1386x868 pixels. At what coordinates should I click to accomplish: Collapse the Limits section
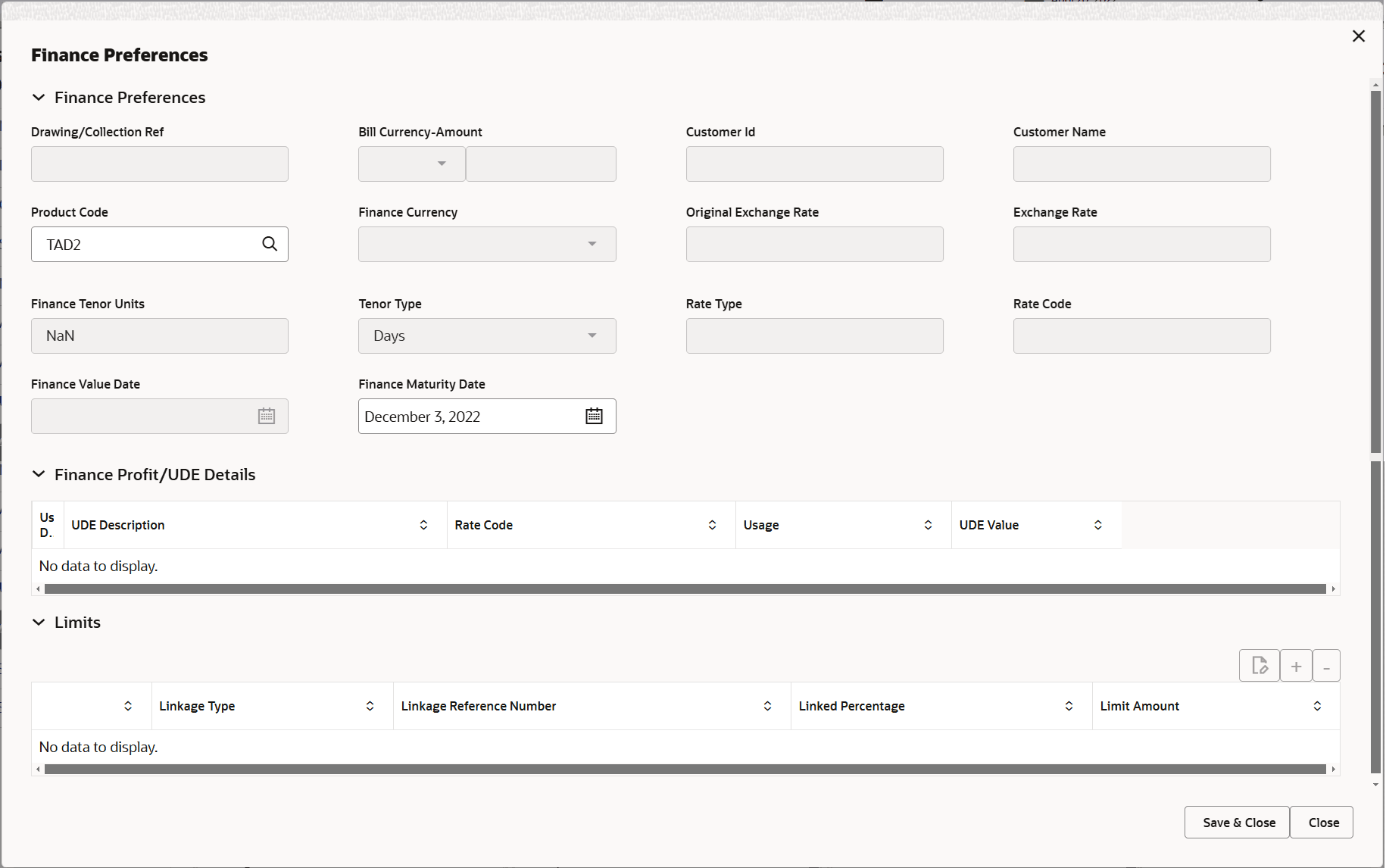click(39, 622)
